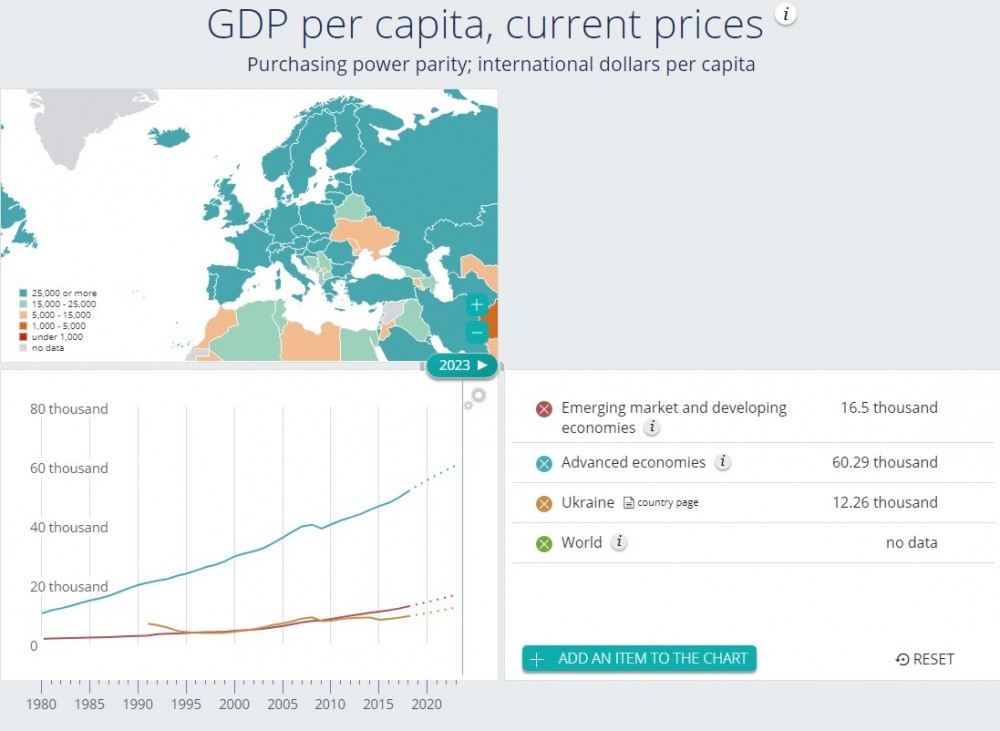Select the '5,000 - 15,000' legend swatch
The image size is (1000, 731).
pos(23,315)
